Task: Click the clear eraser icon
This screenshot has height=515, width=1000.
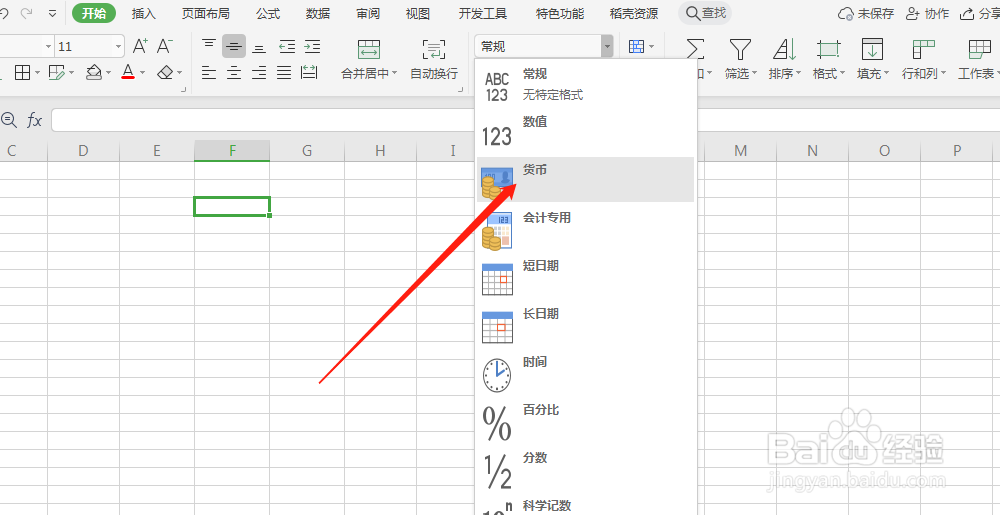Action: [165, 73]
